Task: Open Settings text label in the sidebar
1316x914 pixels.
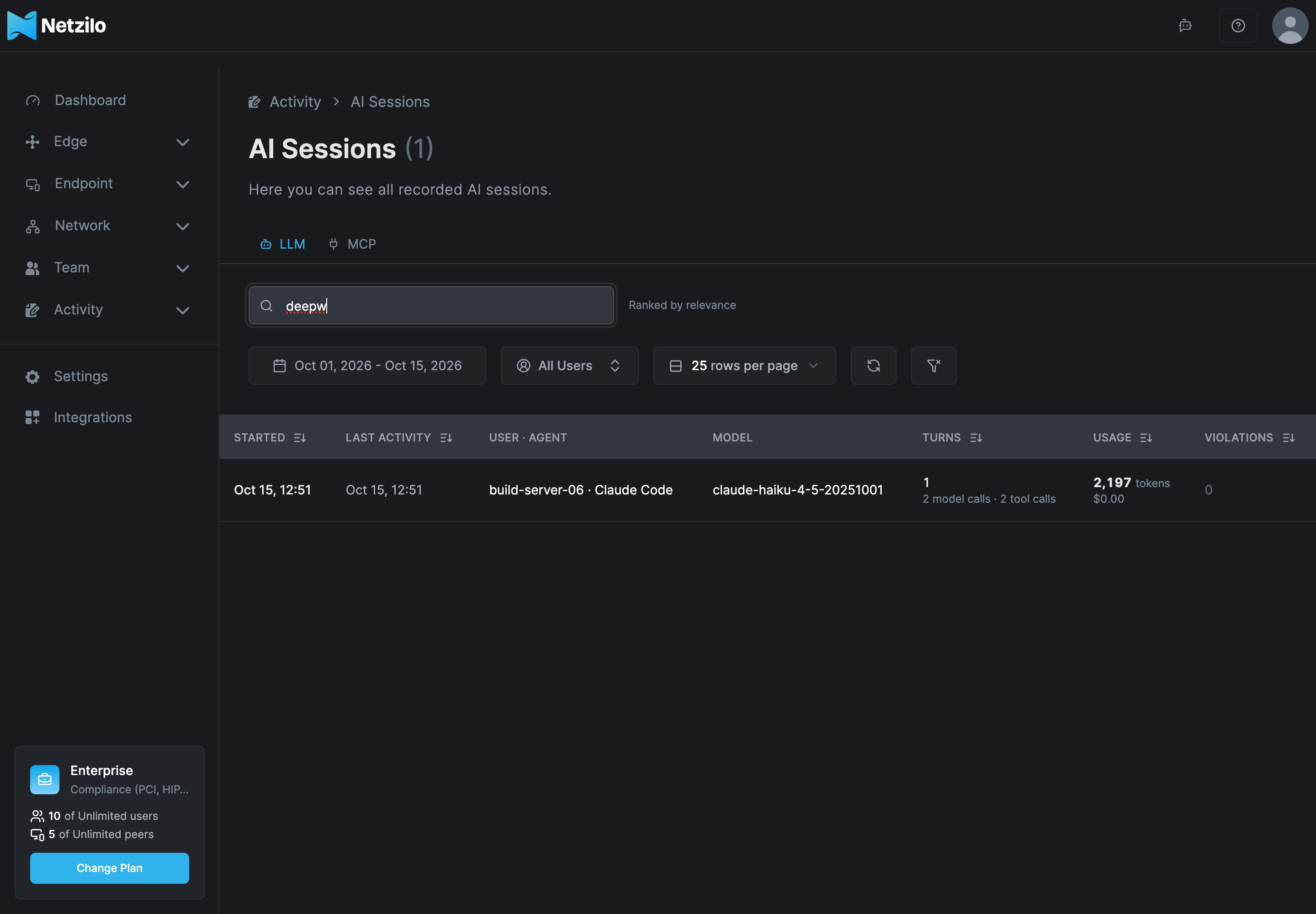Action: click(81, 376)
